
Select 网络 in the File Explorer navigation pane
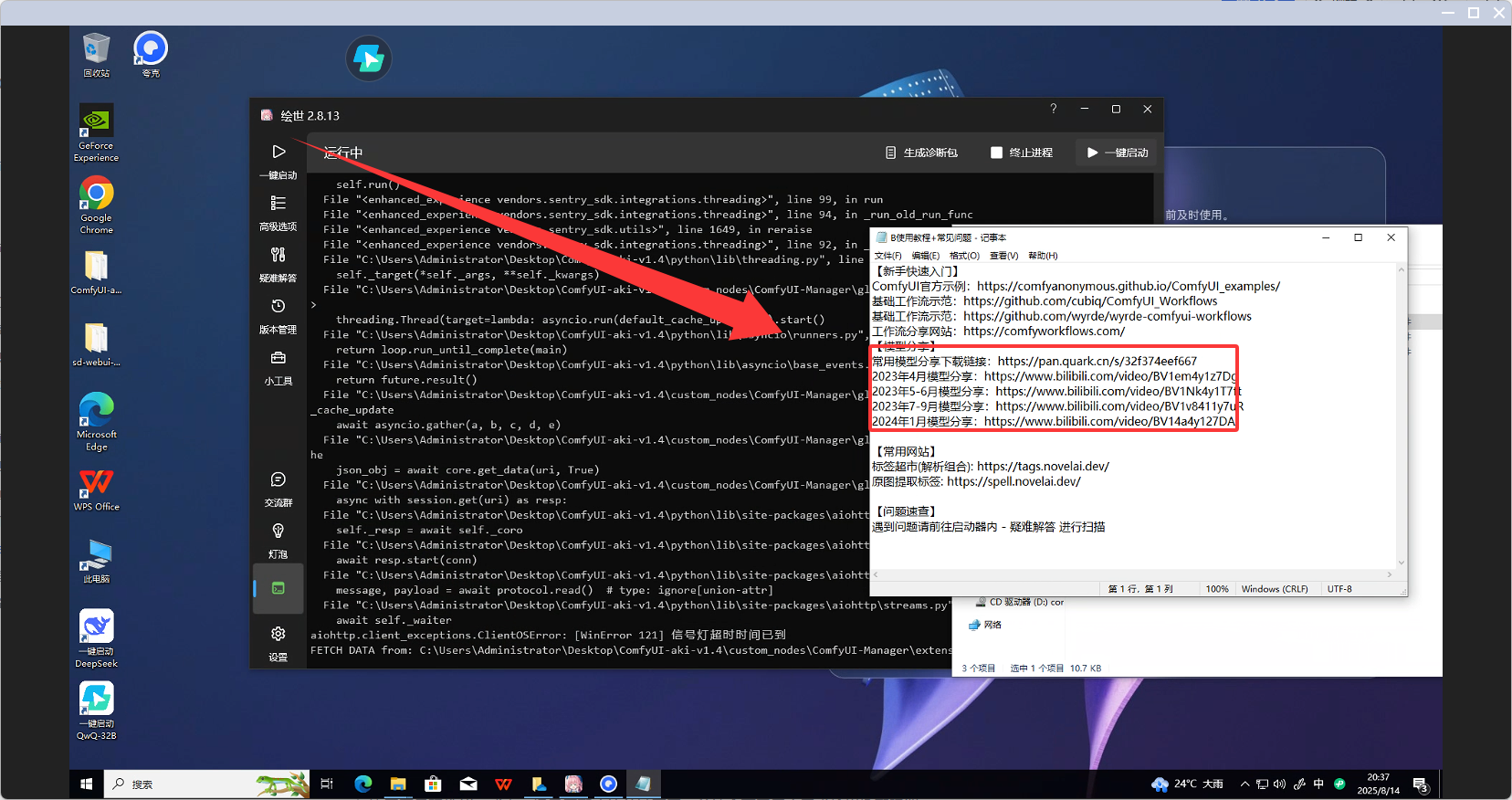pos(985,625)
